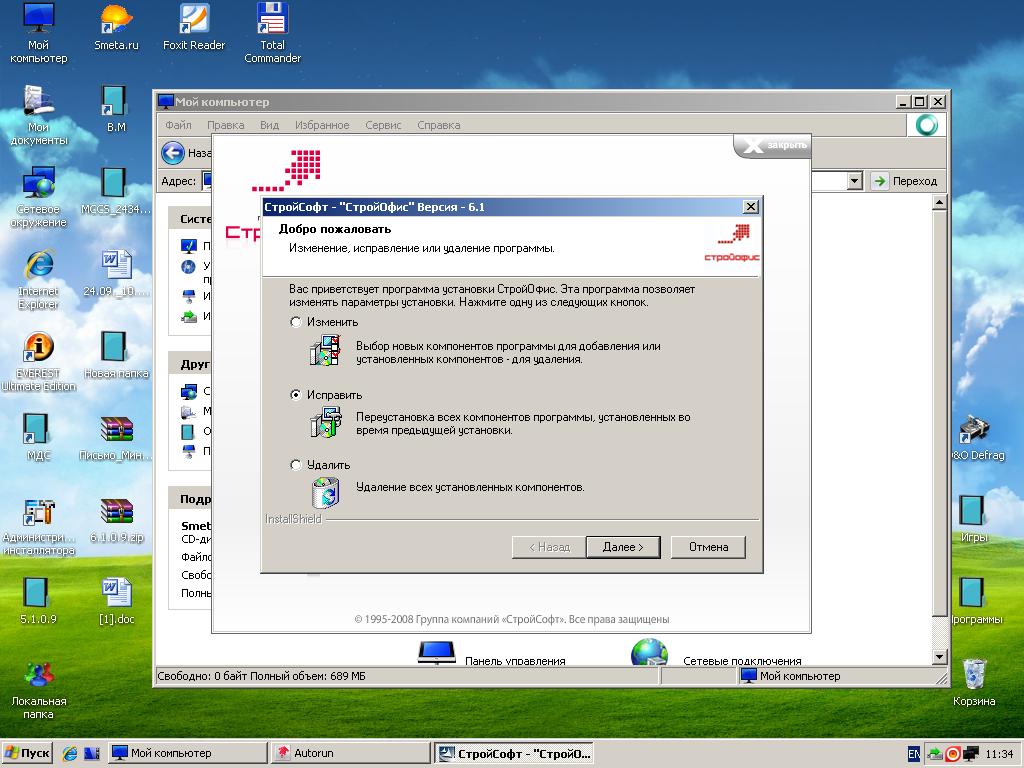
Task: Click the Переход button next to the address bar
Action: click(x=905, y=181)
